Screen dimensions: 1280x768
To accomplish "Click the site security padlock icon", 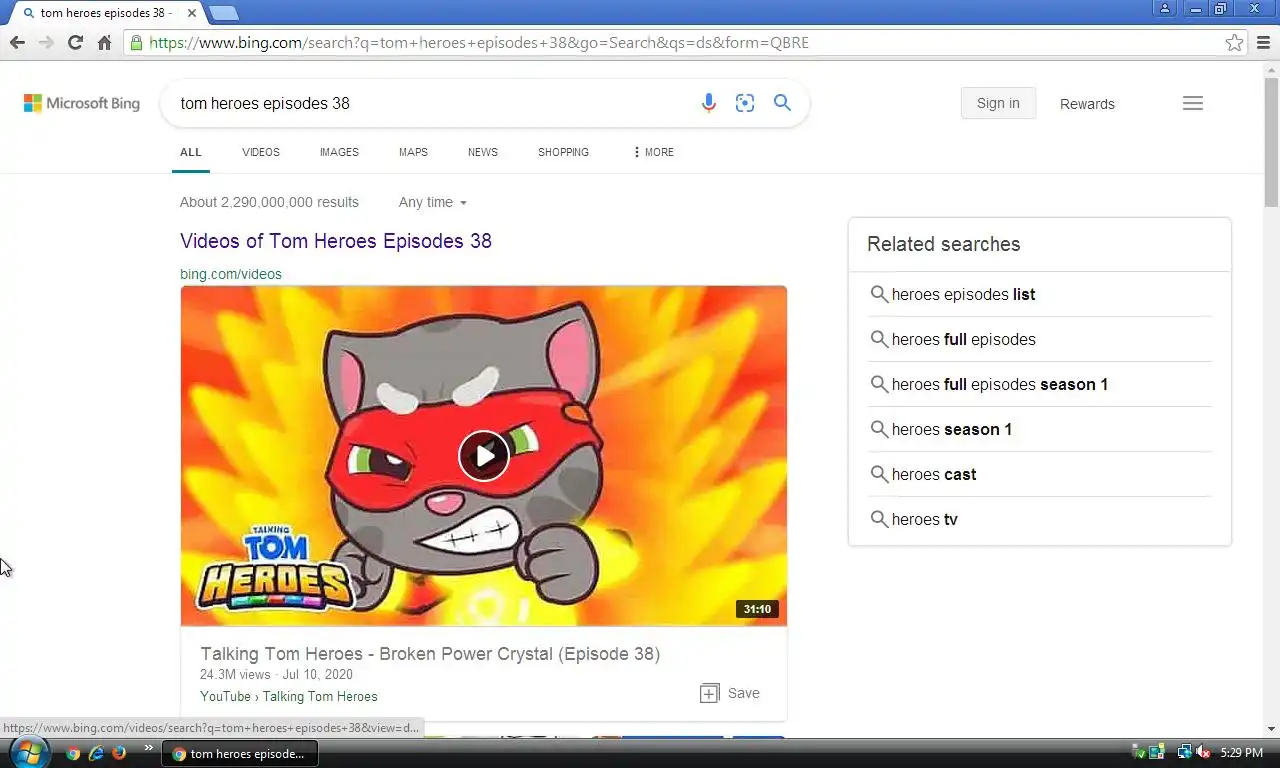I will coord(136,43).
